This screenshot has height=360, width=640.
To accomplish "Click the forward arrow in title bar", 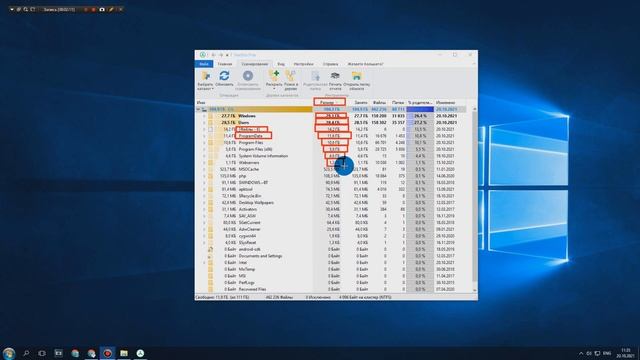I will point(221,55).
